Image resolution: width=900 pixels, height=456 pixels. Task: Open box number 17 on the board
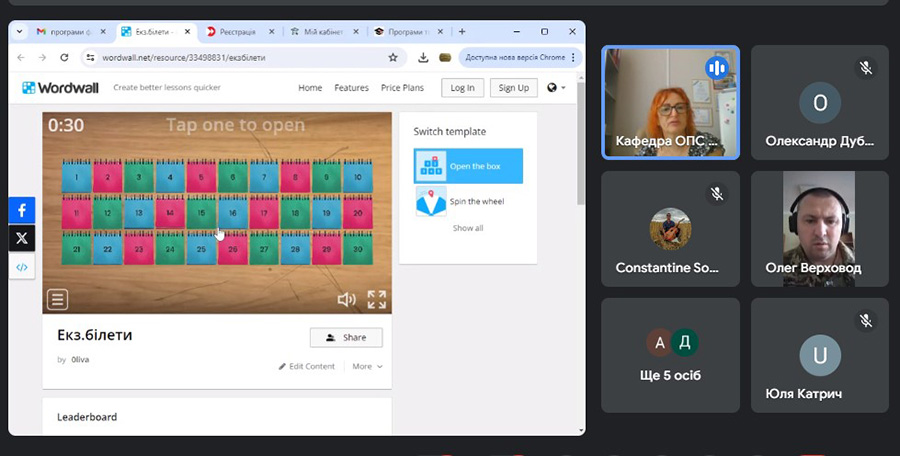pyautogui.click(x=264, y=212)
